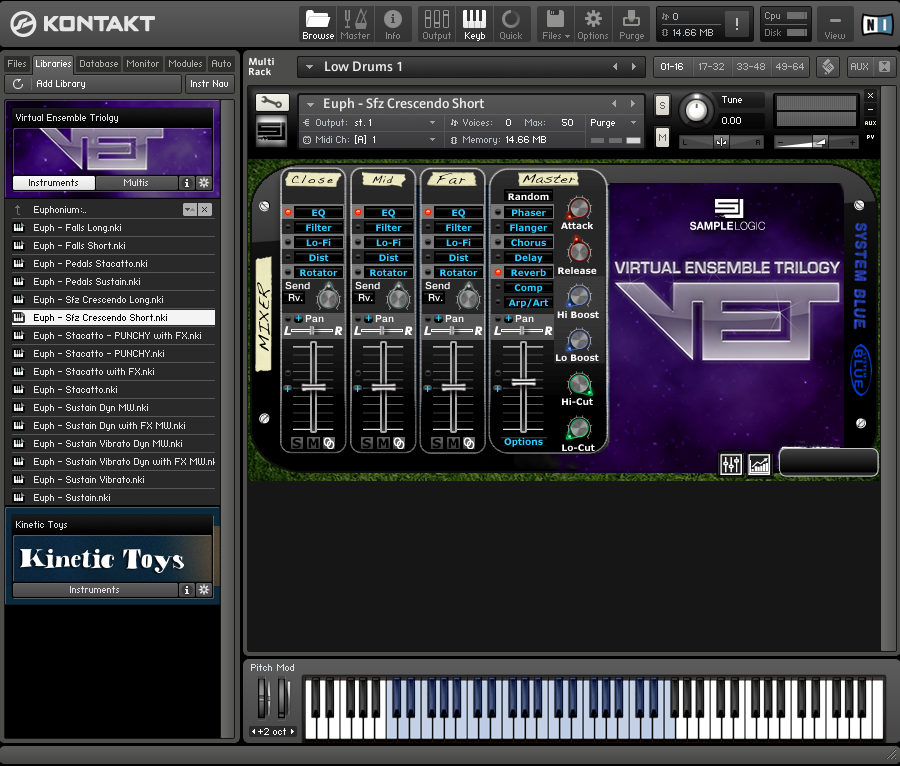Open Kinetic Toys Instruments button
900x766 pixels.
[x=95, y=590]
